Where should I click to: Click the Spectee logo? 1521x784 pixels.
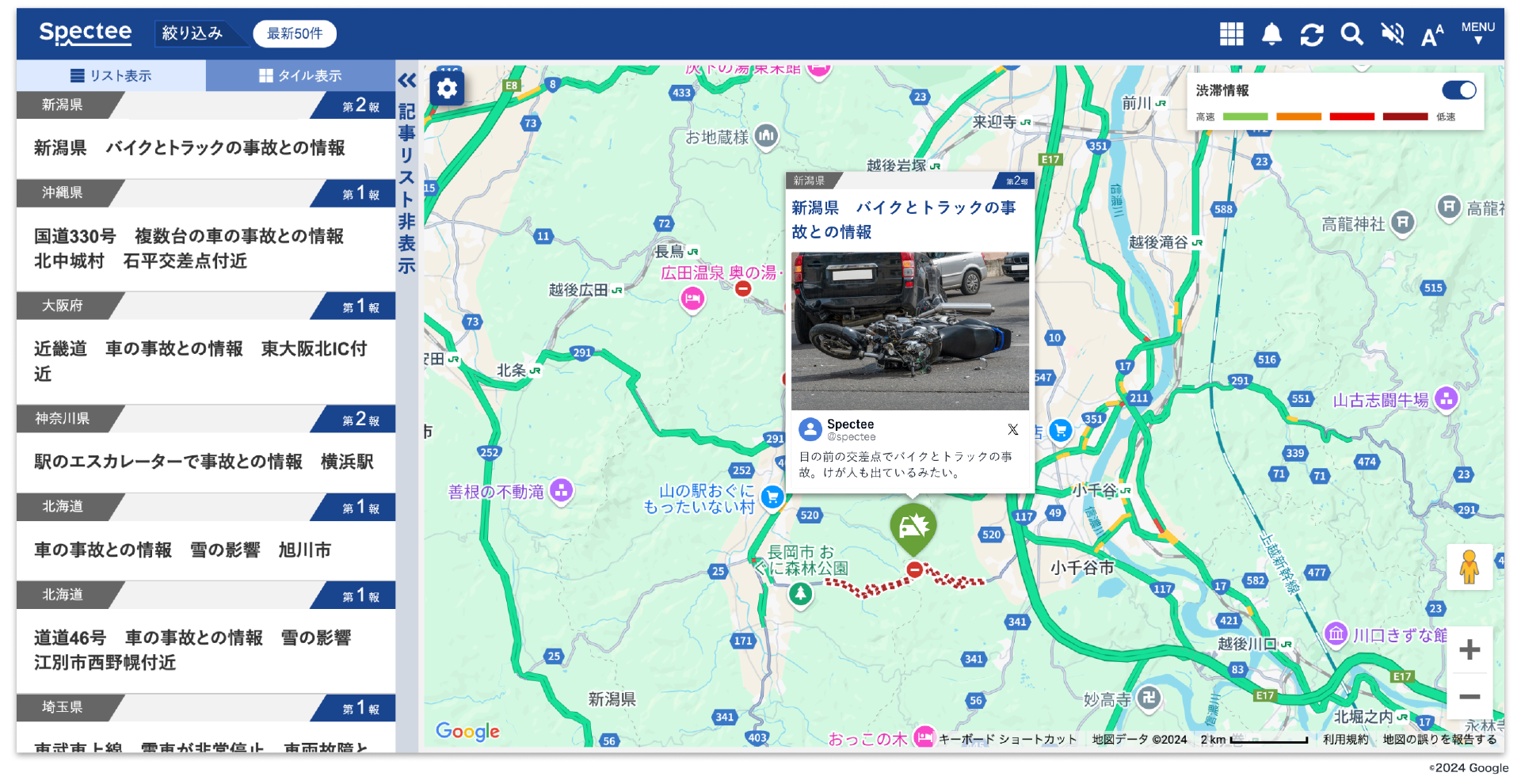click(x=86, y=32)
